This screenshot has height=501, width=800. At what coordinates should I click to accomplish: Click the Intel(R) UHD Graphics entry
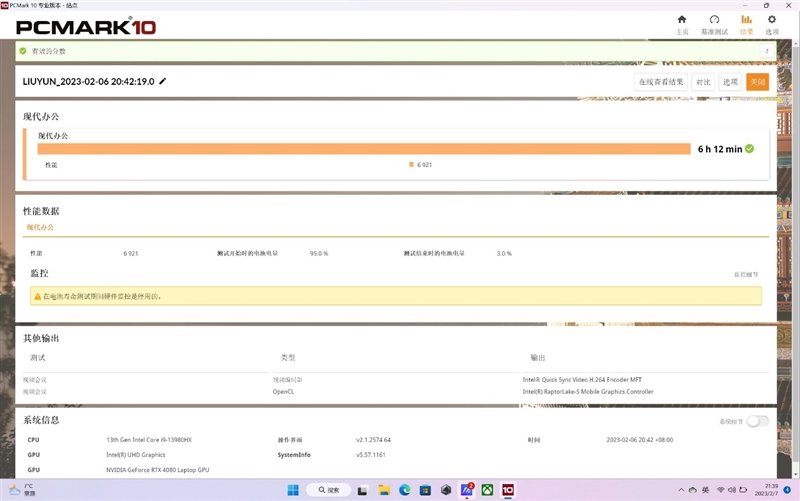point(136,455)
